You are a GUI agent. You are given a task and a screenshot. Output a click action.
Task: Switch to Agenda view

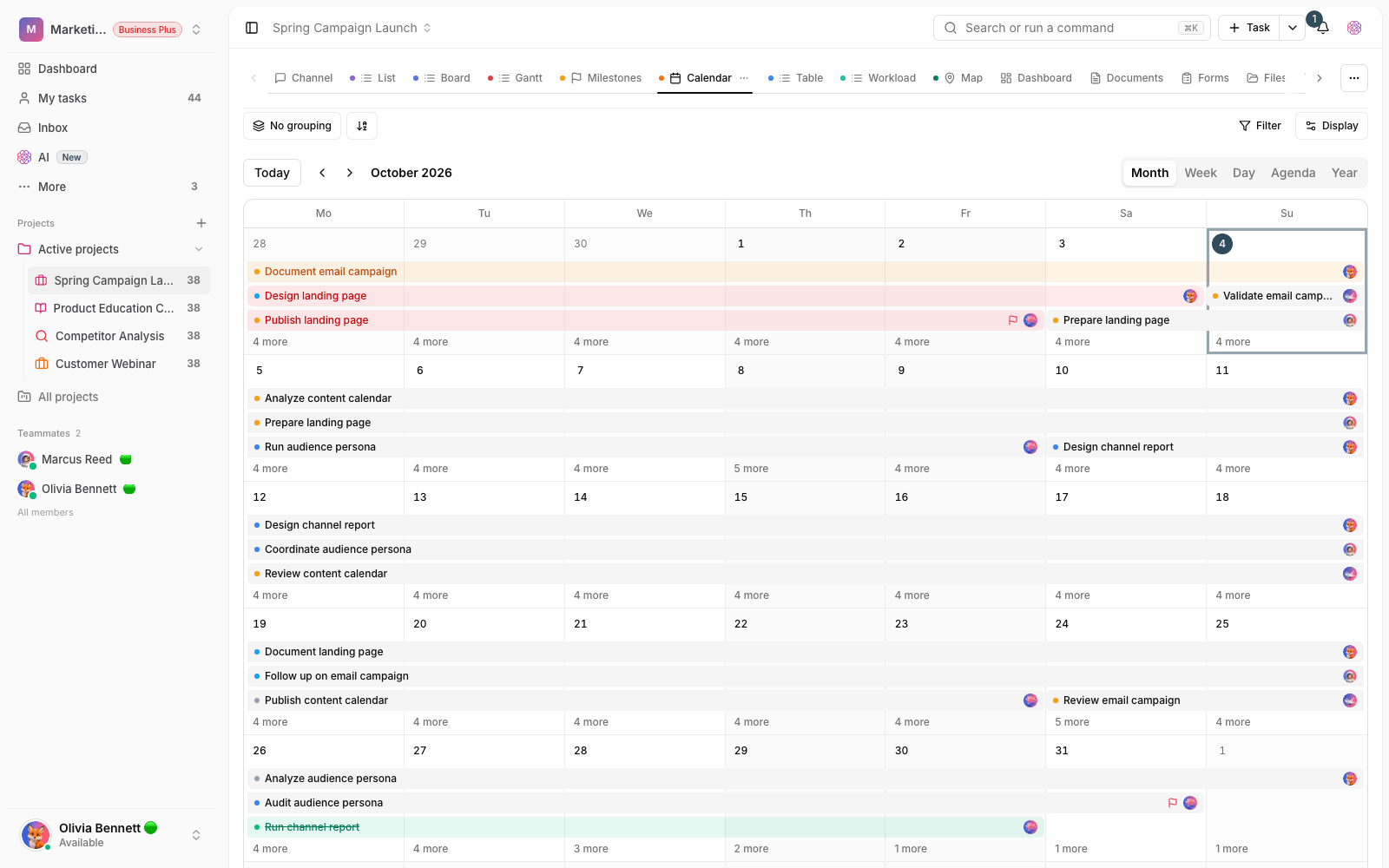tap(1294, 173)
